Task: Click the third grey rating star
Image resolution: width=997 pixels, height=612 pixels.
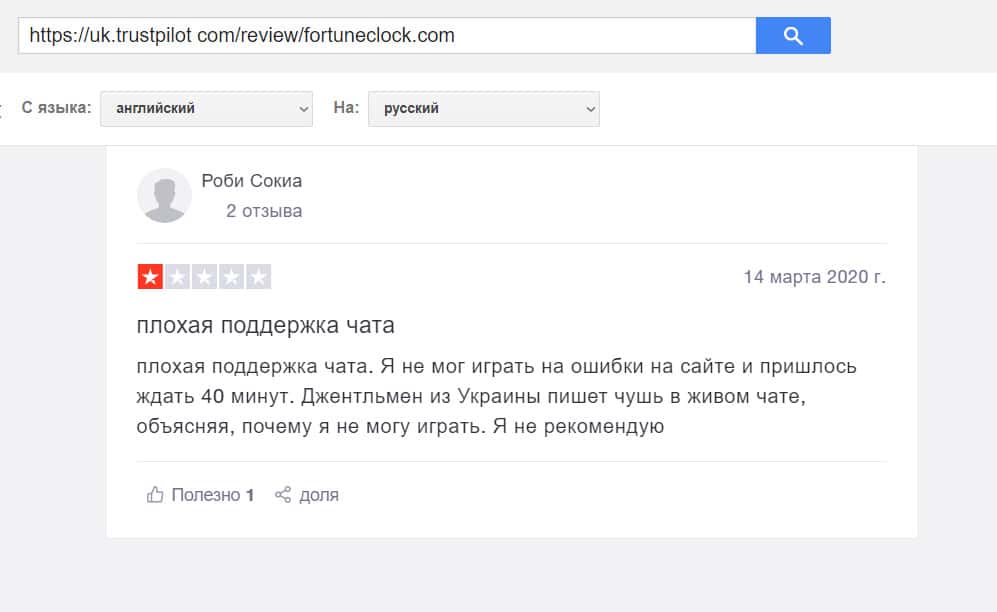Action: click(x=204, y=277)
